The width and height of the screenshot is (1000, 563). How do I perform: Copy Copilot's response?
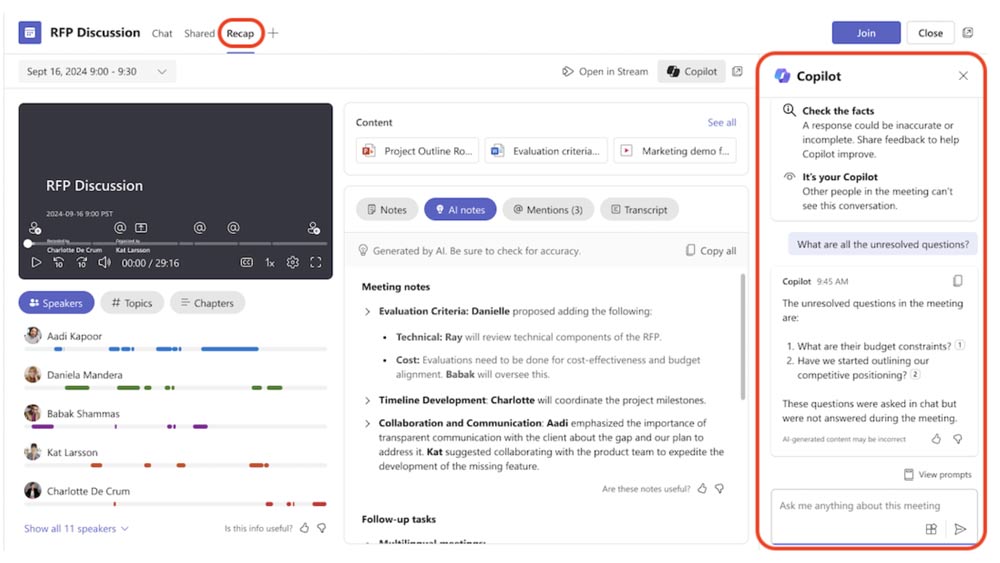pos(957,281)
